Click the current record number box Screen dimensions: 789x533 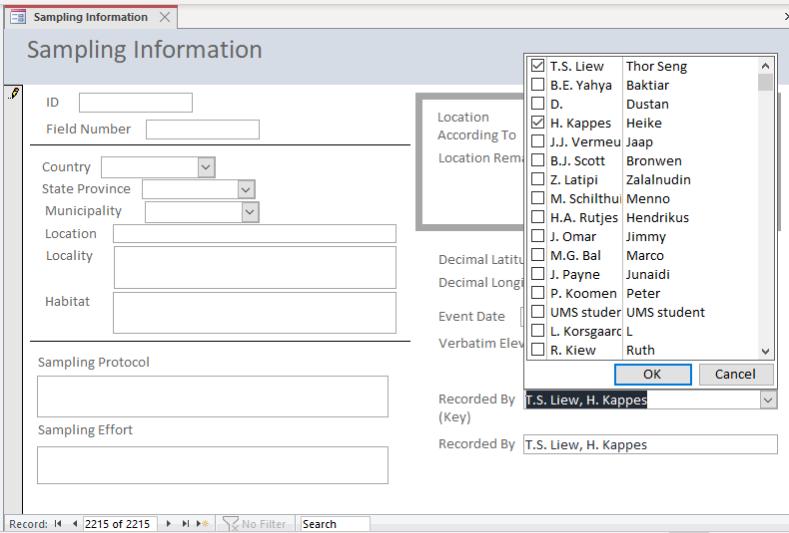pyautogui.click(x=120, y=524)
